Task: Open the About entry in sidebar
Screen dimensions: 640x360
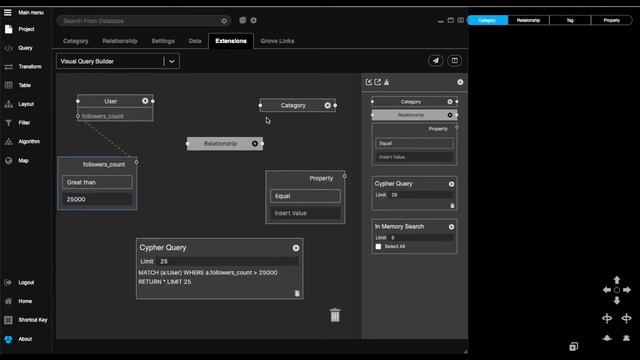Action: (18, 339)
